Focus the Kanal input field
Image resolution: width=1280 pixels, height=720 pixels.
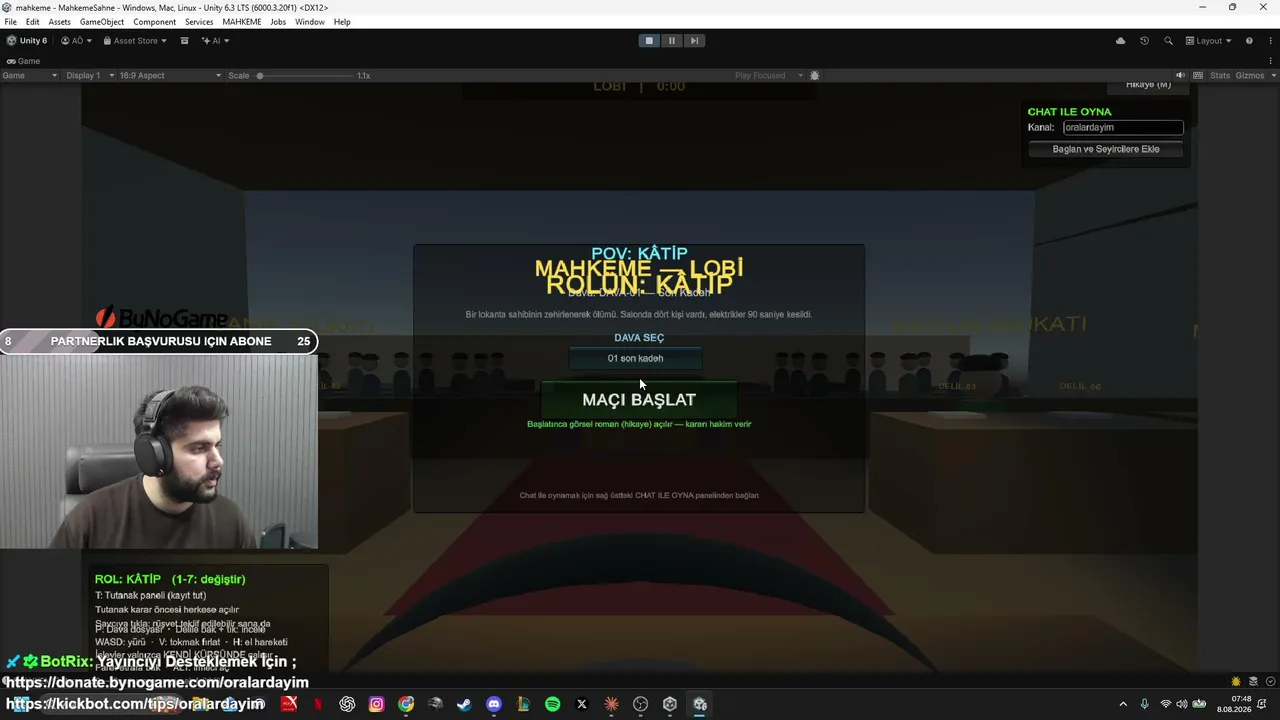pos(1123,128)
